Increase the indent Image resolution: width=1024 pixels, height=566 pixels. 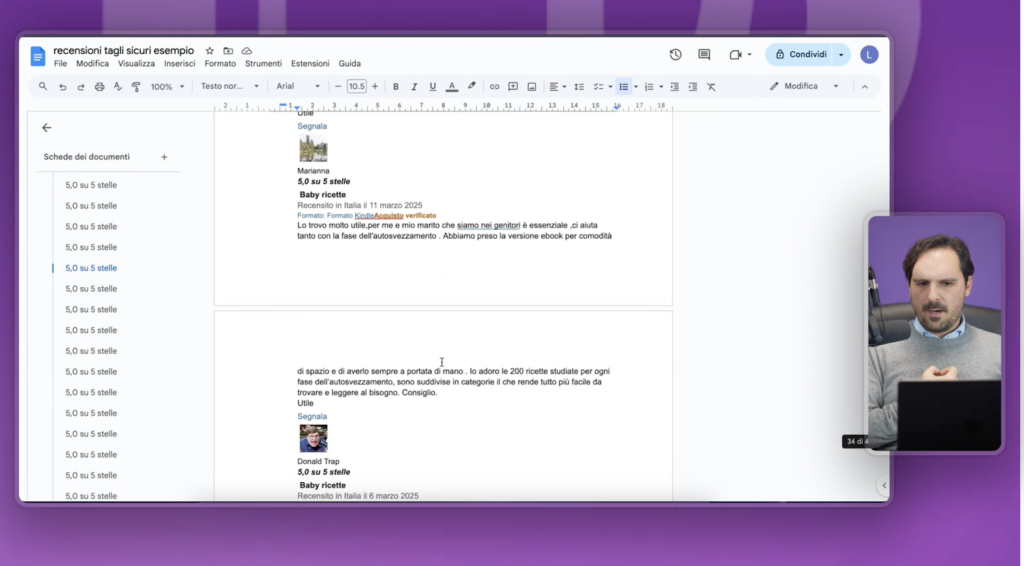tap(693, 87)
